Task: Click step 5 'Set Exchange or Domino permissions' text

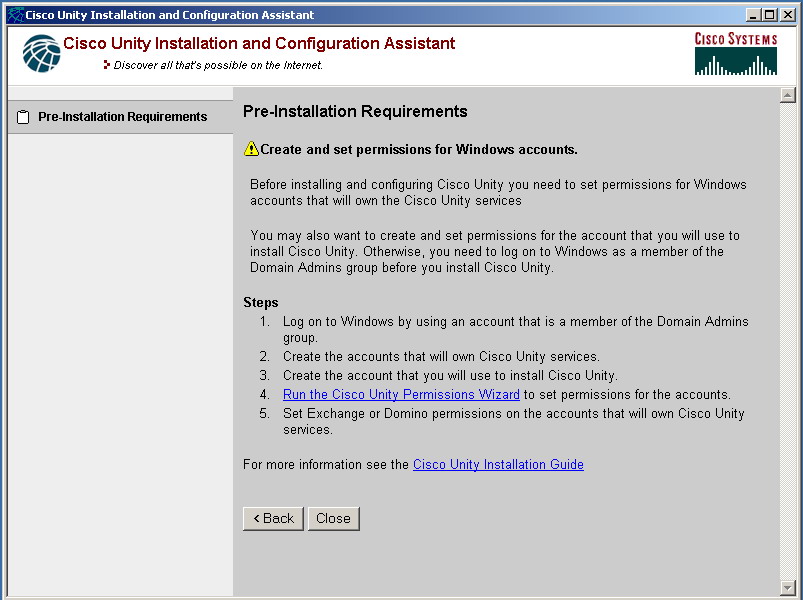Action: coord(514,421)
